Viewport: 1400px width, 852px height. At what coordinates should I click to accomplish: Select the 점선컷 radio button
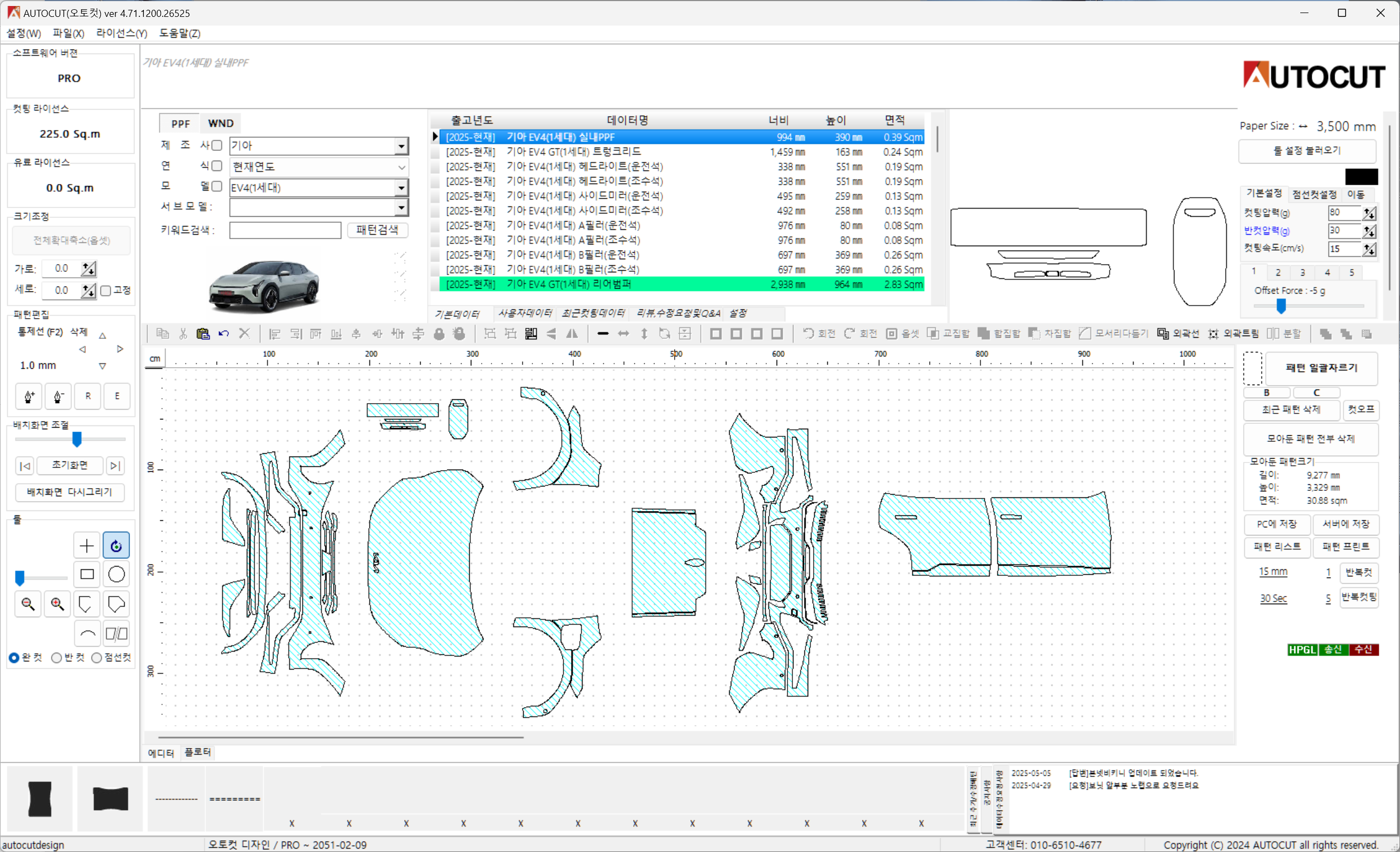(x=96, y=658)
